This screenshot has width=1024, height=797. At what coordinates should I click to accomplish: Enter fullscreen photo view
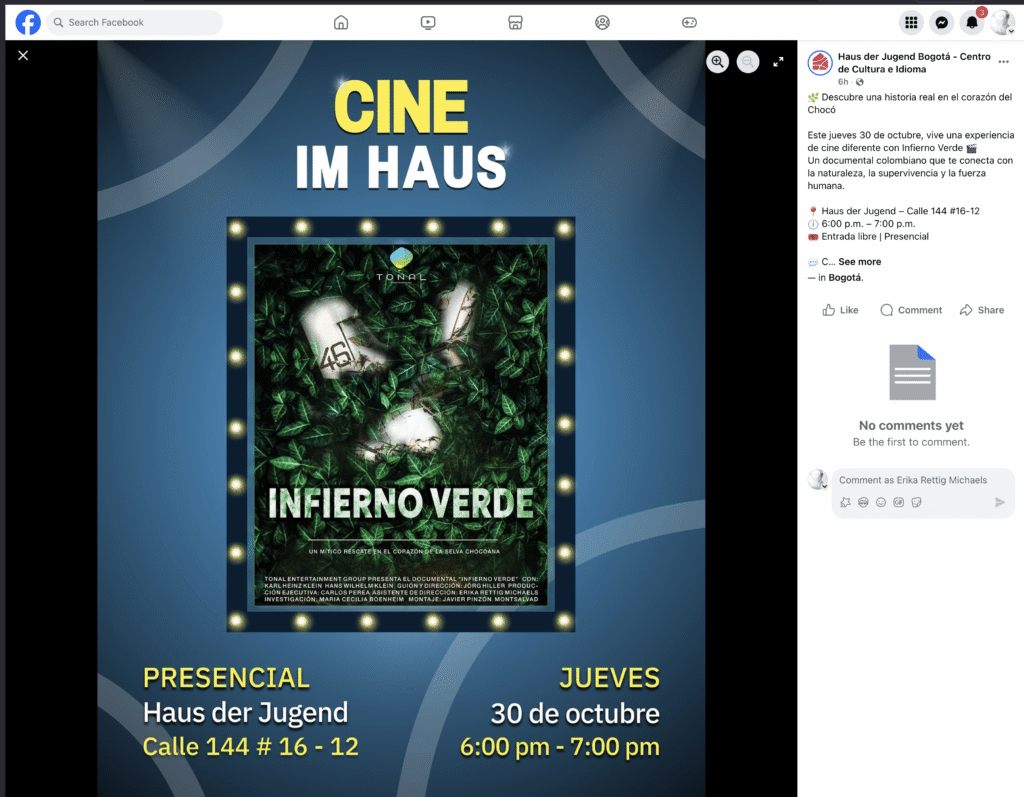pyautogui.click(x=778, y=62)
